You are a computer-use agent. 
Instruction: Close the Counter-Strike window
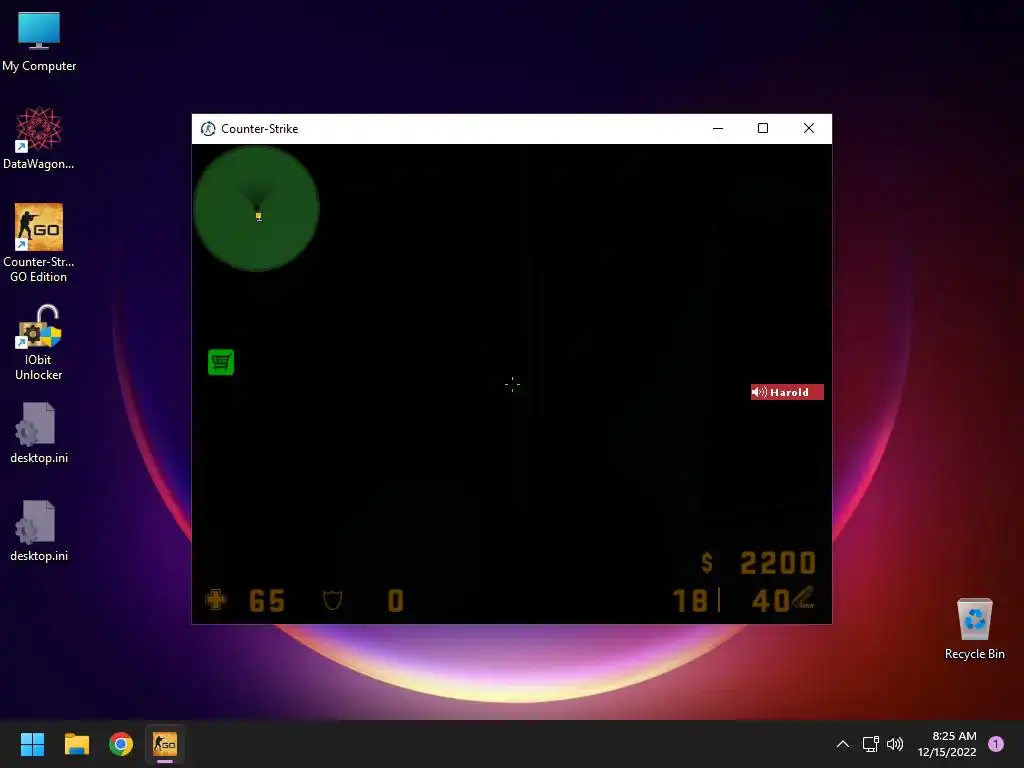tap(808, 129)
